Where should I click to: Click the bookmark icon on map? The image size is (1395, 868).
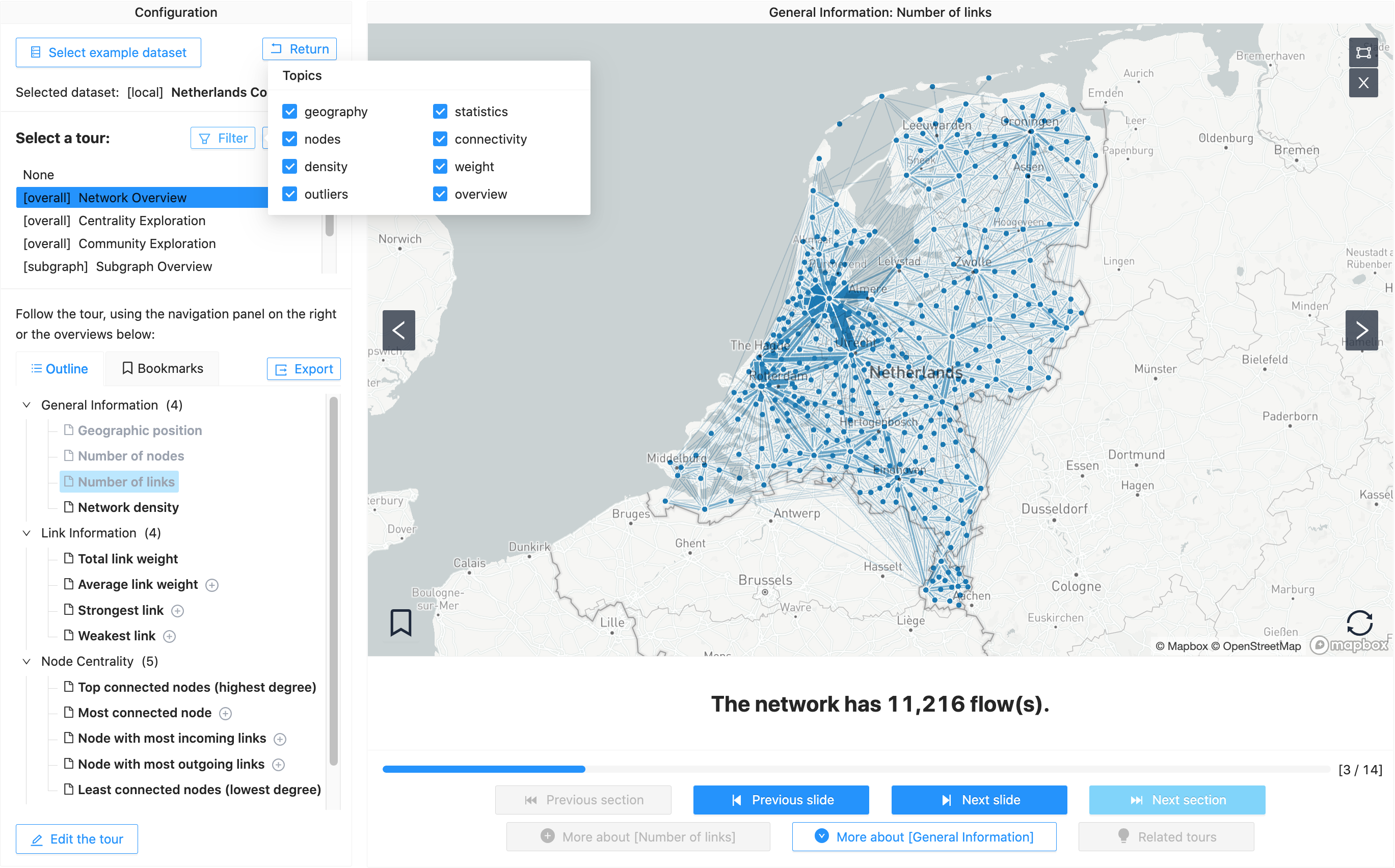(x=400, y=622)
